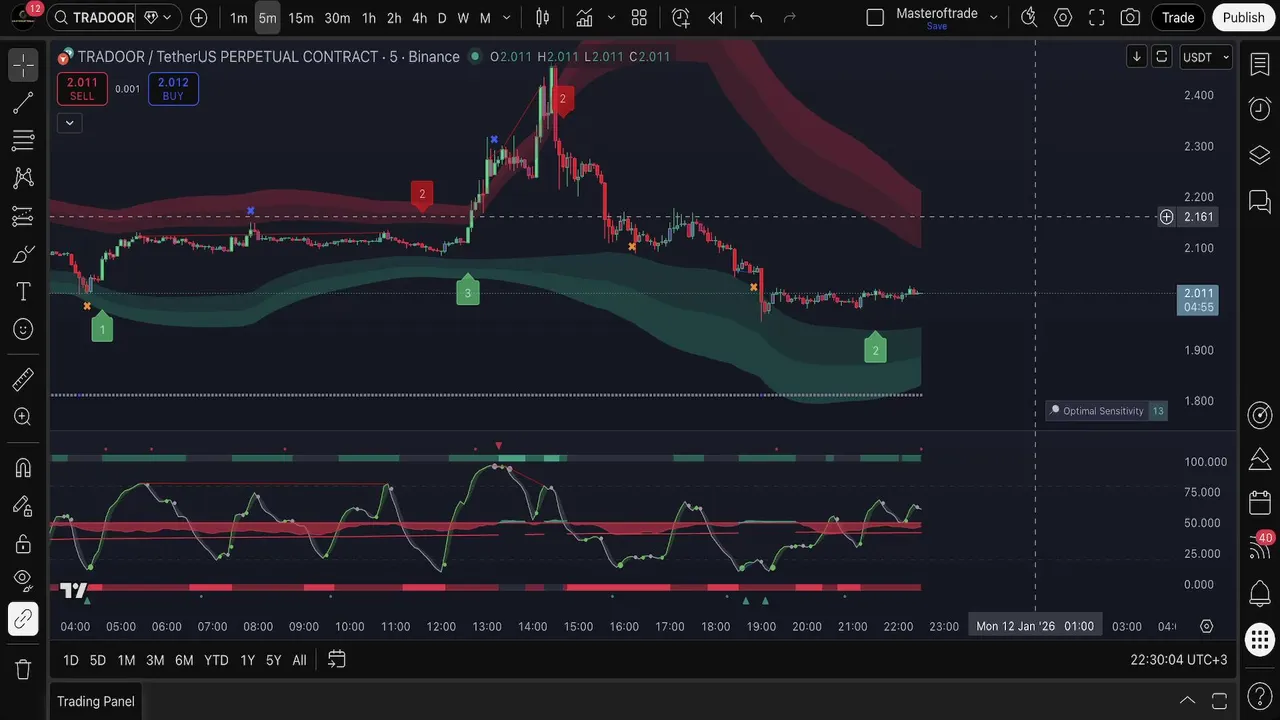Add symbol with the plus button
Image resolution: width=1280 pixels, height=720 pixels.
click(199, 17)
